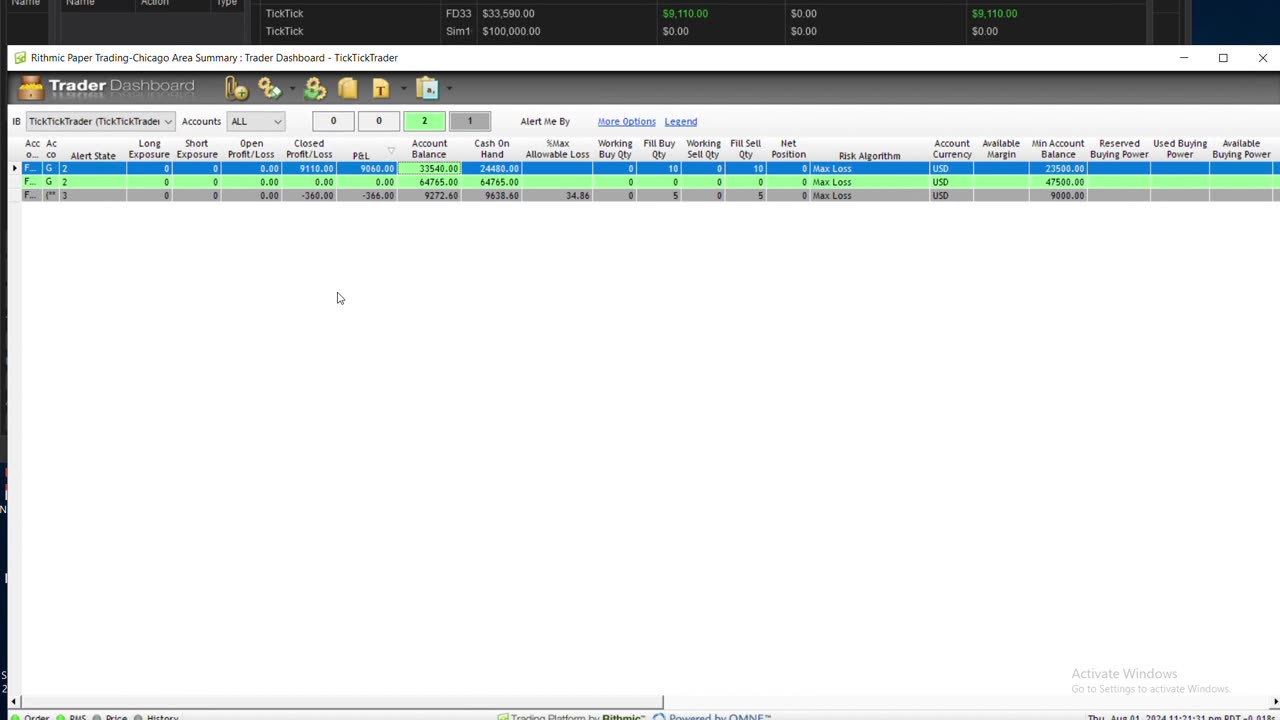Open the IB TickTickTrader combo box

point(100,121)
